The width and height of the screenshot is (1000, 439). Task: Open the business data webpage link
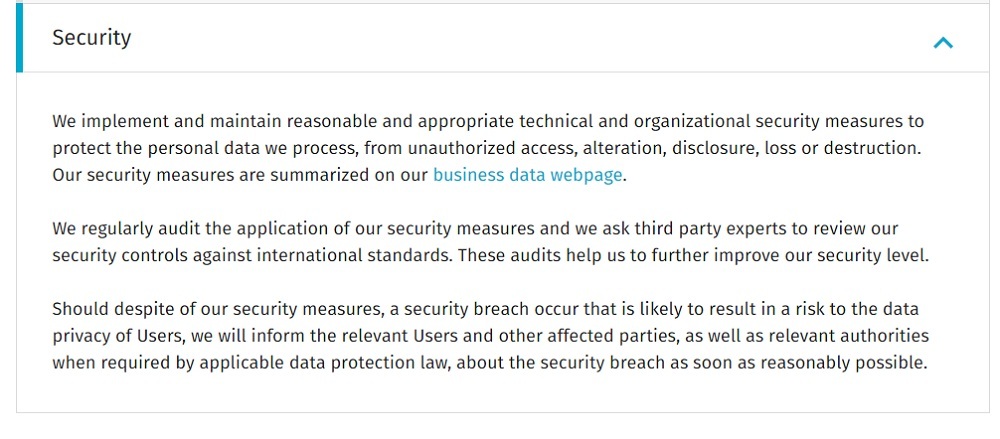pyautogui.click(x=527, y=175)
